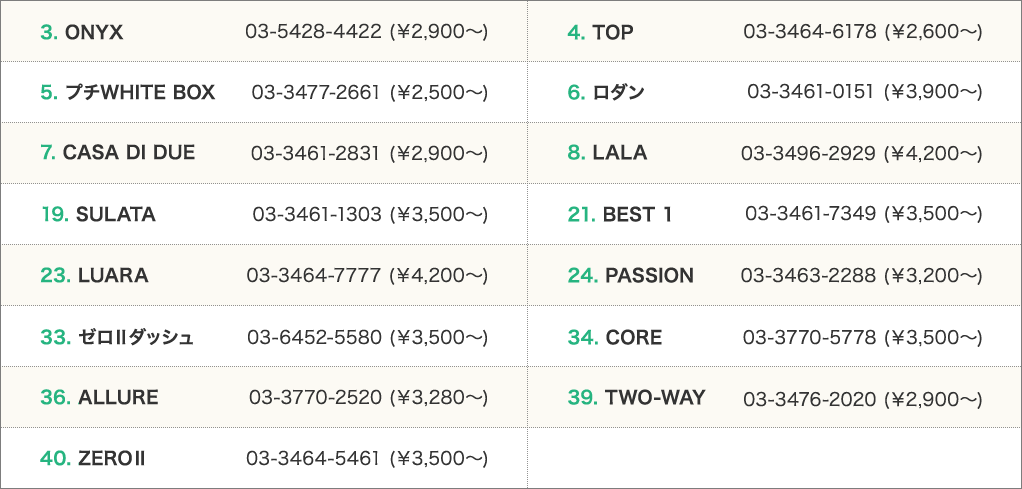Screen dimensions: 1022x489
Task: Open the PASSION entry
Action: click(649, 275)
